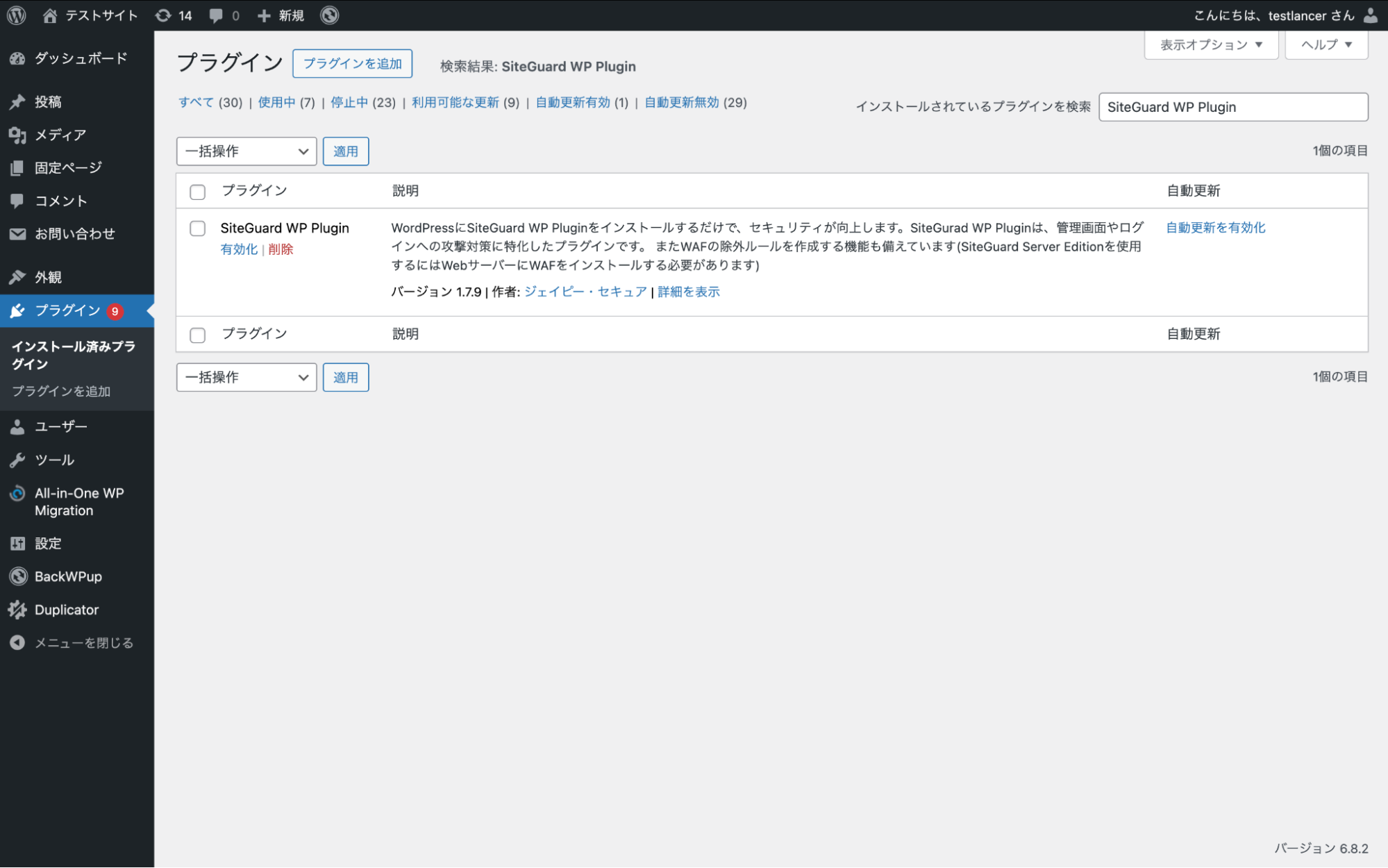Expand the ヘルプ panel
The width and height of the screenshot is (1388, 868).
[x=1325, y=44]
